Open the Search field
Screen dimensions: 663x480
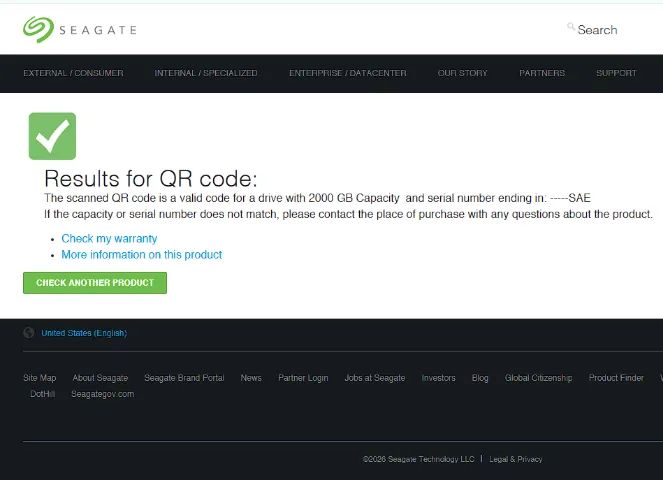click(x=597, y=30)
